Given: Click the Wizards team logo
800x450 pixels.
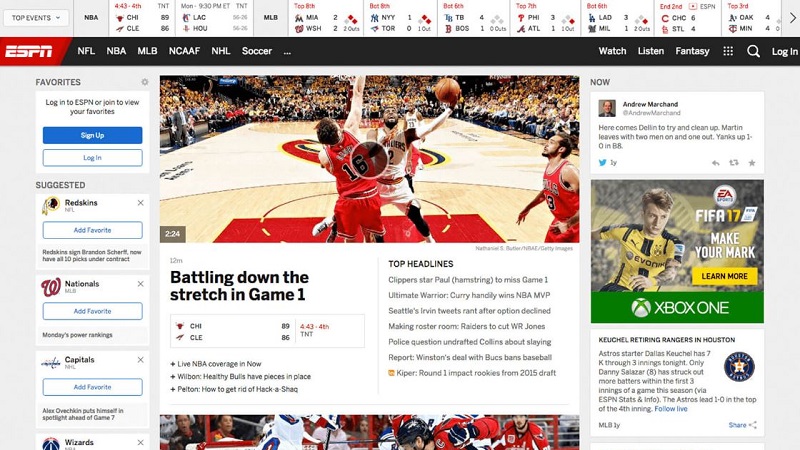Looking at the screenshot, I should point(51,444).
